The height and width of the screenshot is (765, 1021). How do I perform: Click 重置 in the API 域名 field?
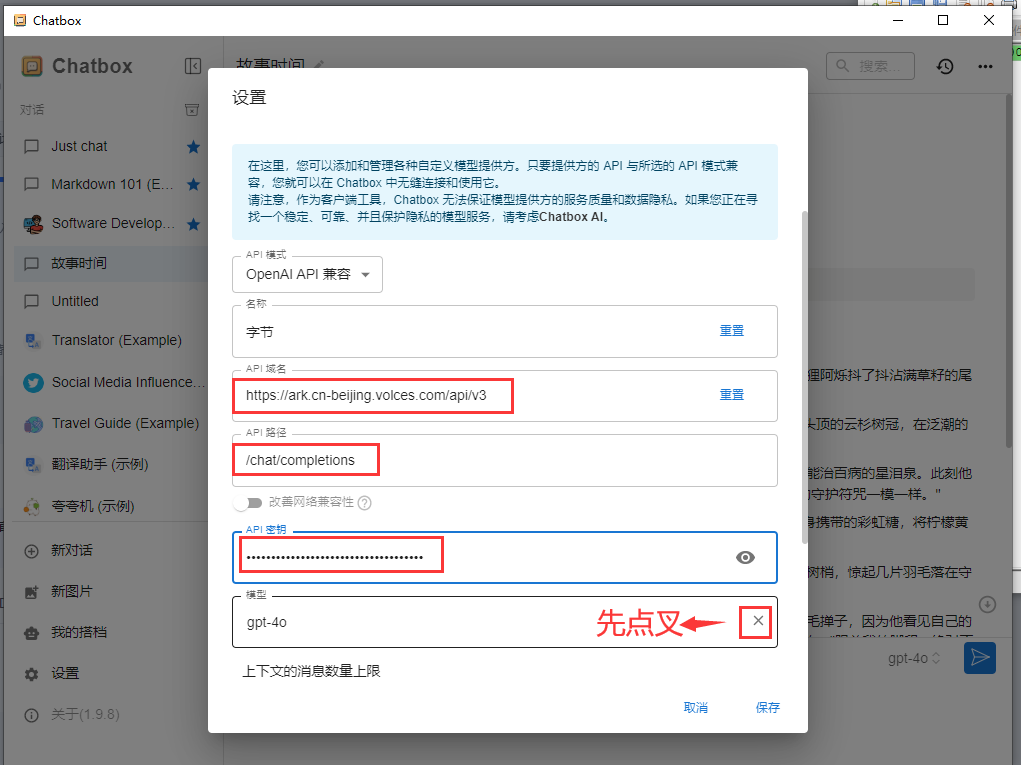[731, 395]
